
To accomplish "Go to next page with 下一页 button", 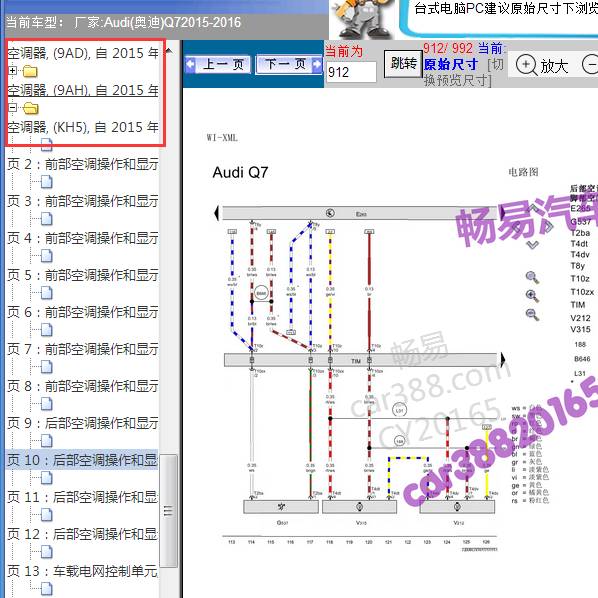I will click(x=289, y=64).
